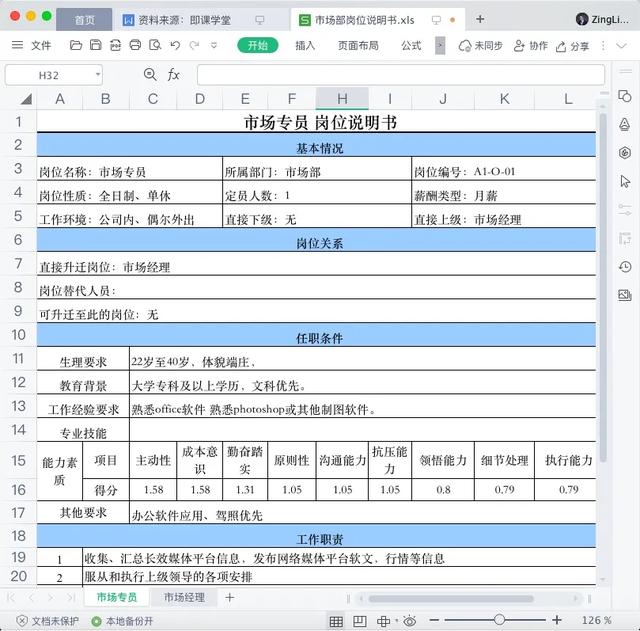Open print preview with the magnifier page icon
The image size is (640, 631).
click(155, 45)
